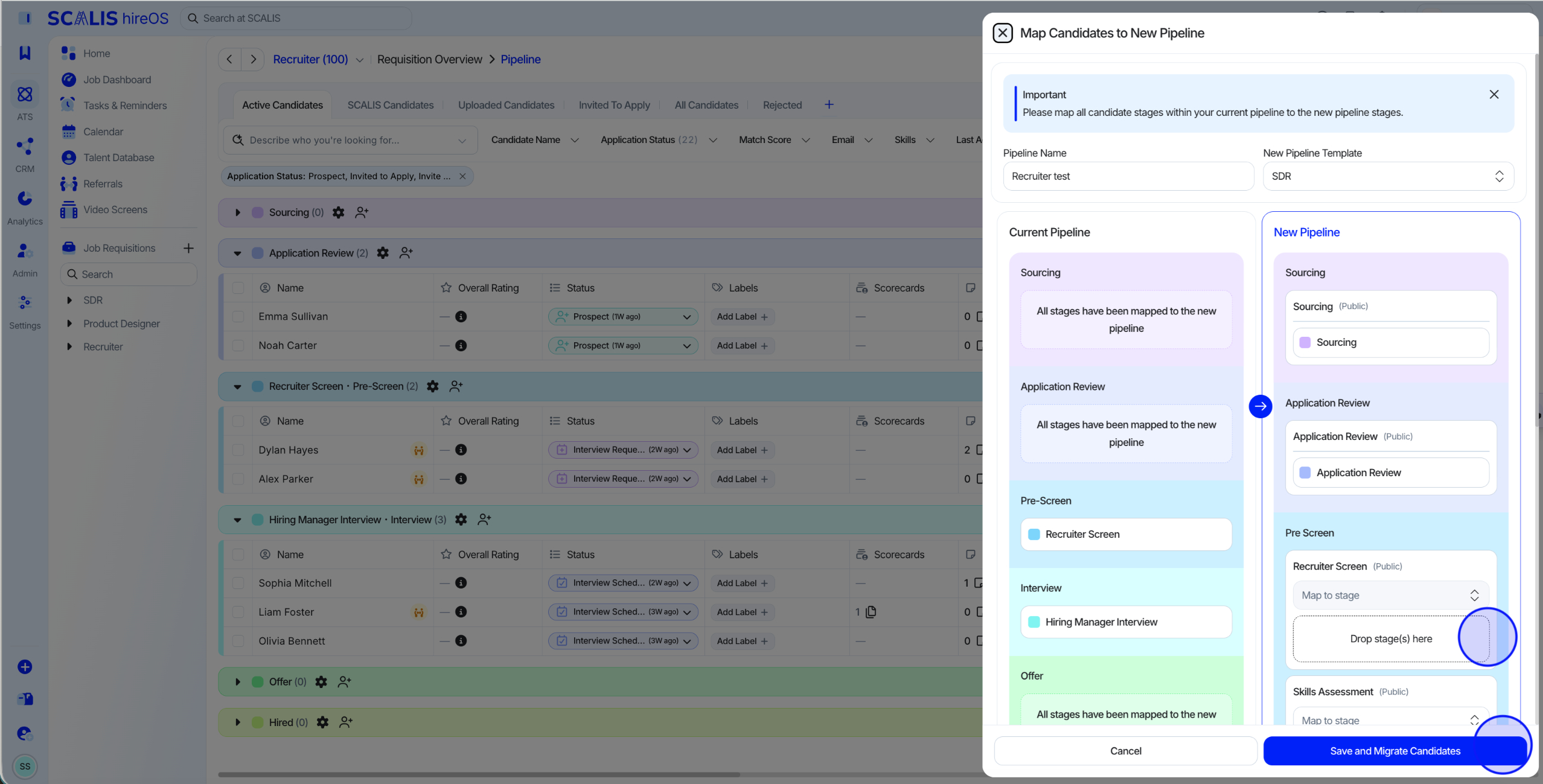Switch to the Rejected tab
Viewport: 1543px width, 784px height.
[782, 105]
